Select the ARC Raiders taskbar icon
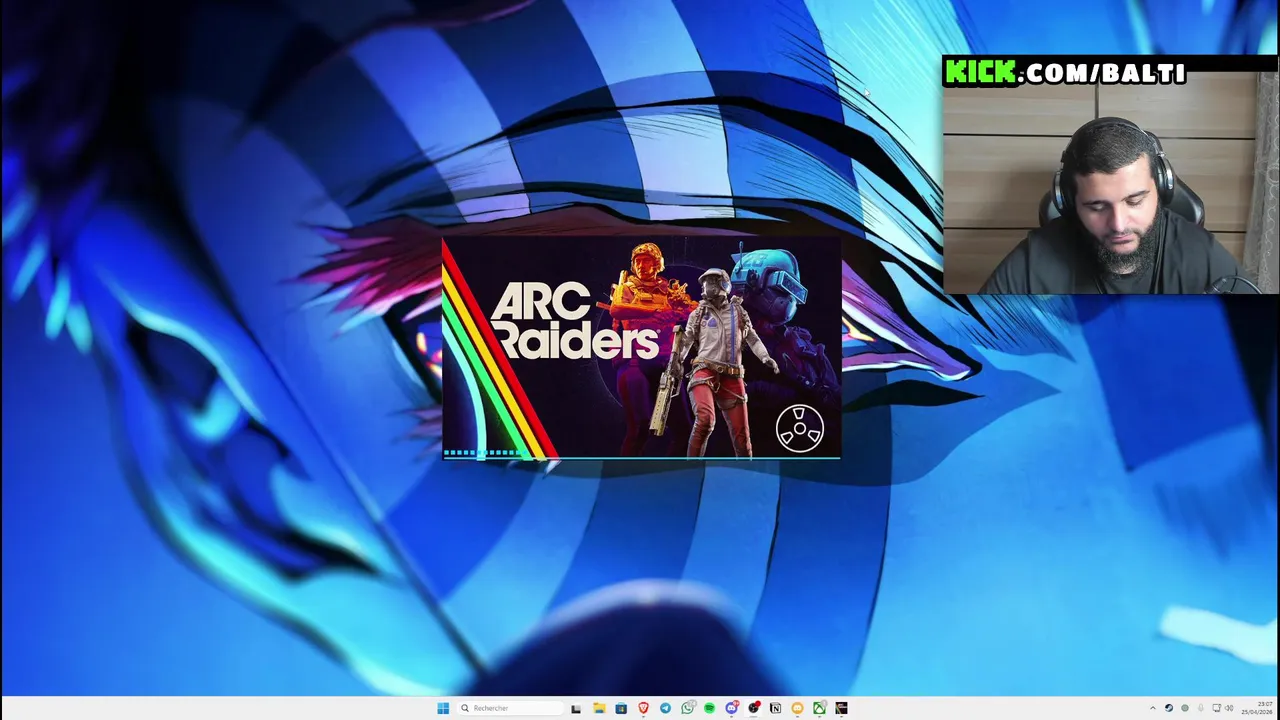Screen dimensions: 1280x720 [841, 708]
